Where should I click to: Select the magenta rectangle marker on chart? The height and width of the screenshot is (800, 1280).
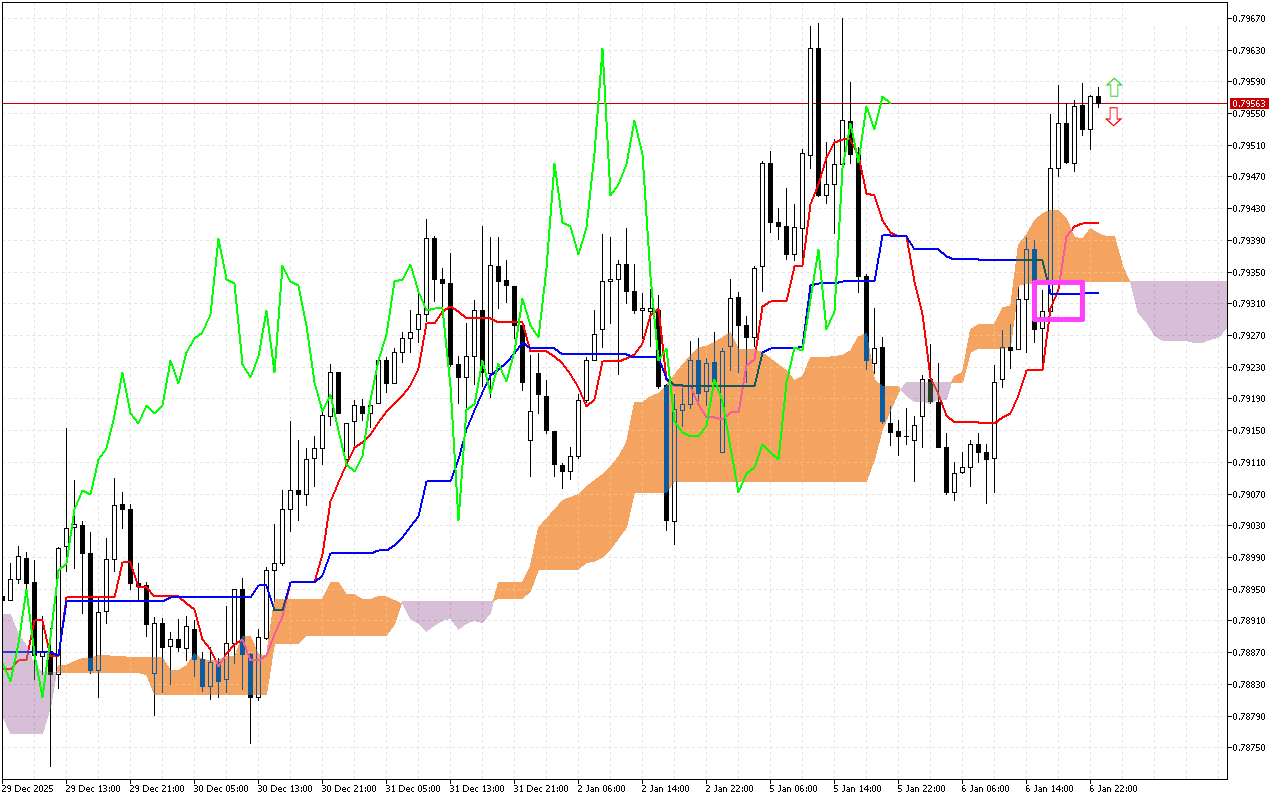(x=1058, y=301)
